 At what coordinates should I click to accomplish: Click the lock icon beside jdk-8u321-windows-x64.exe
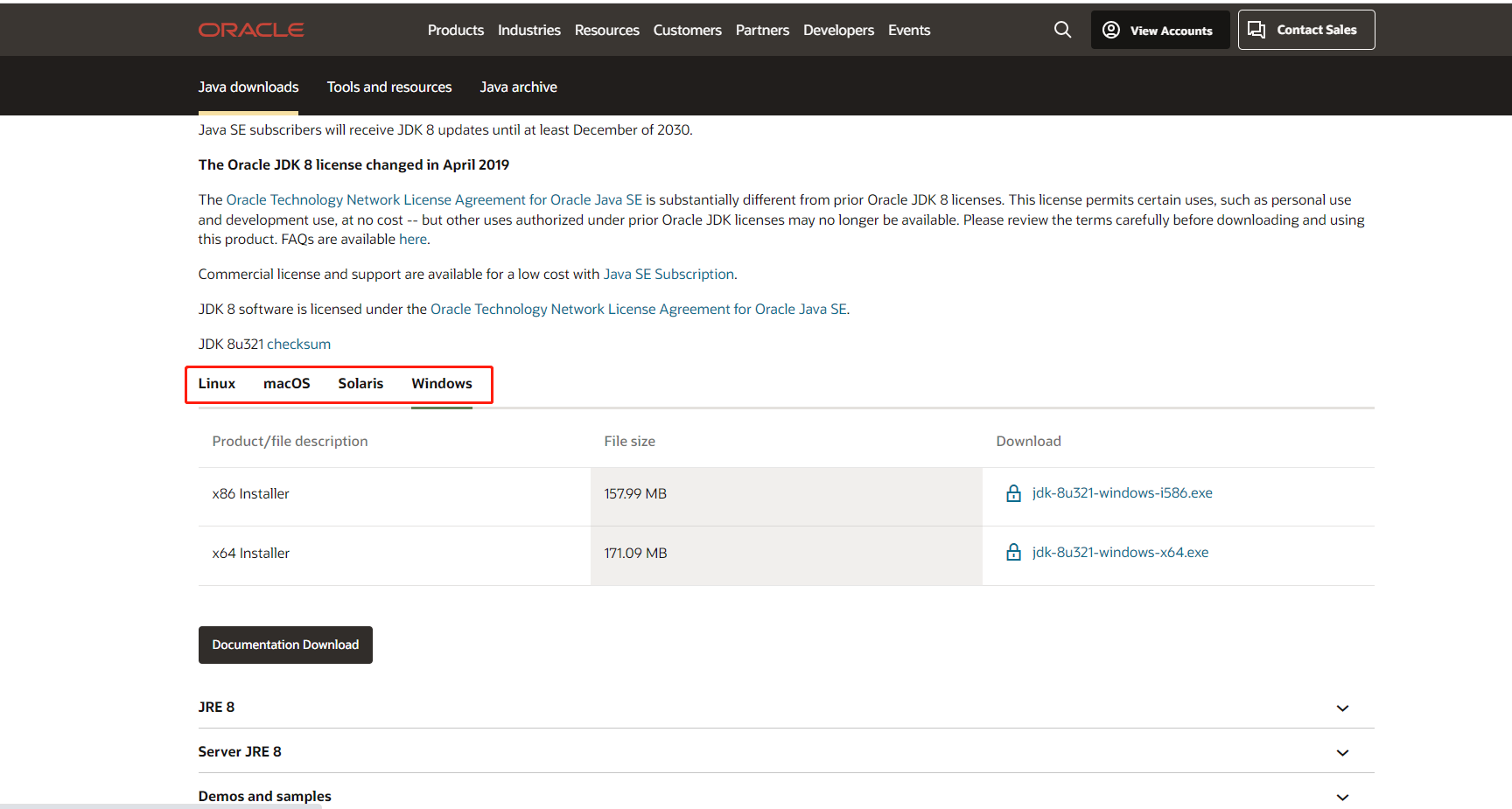coord(1013,552)
